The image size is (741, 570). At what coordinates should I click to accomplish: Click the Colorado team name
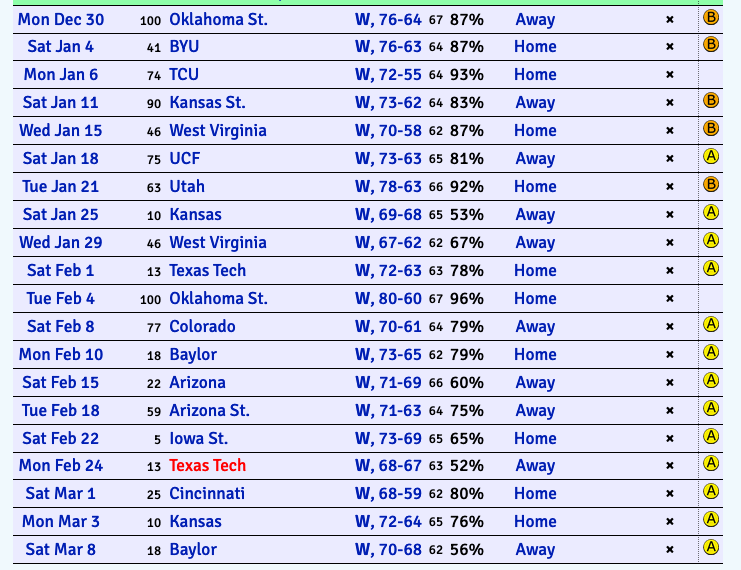point(202,327)
